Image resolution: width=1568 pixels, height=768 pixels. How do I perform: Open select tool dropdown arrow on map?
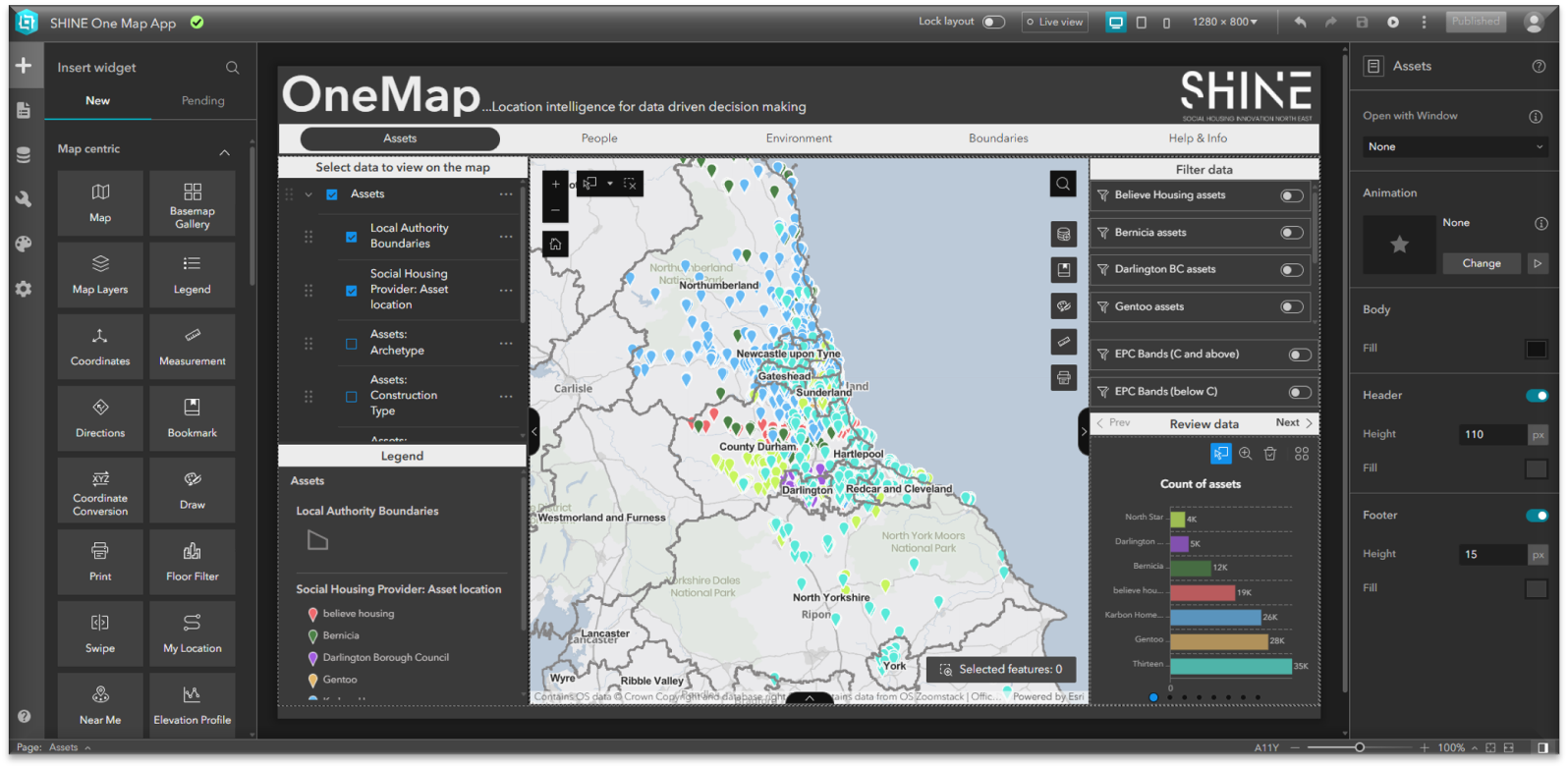pos(610,184)
